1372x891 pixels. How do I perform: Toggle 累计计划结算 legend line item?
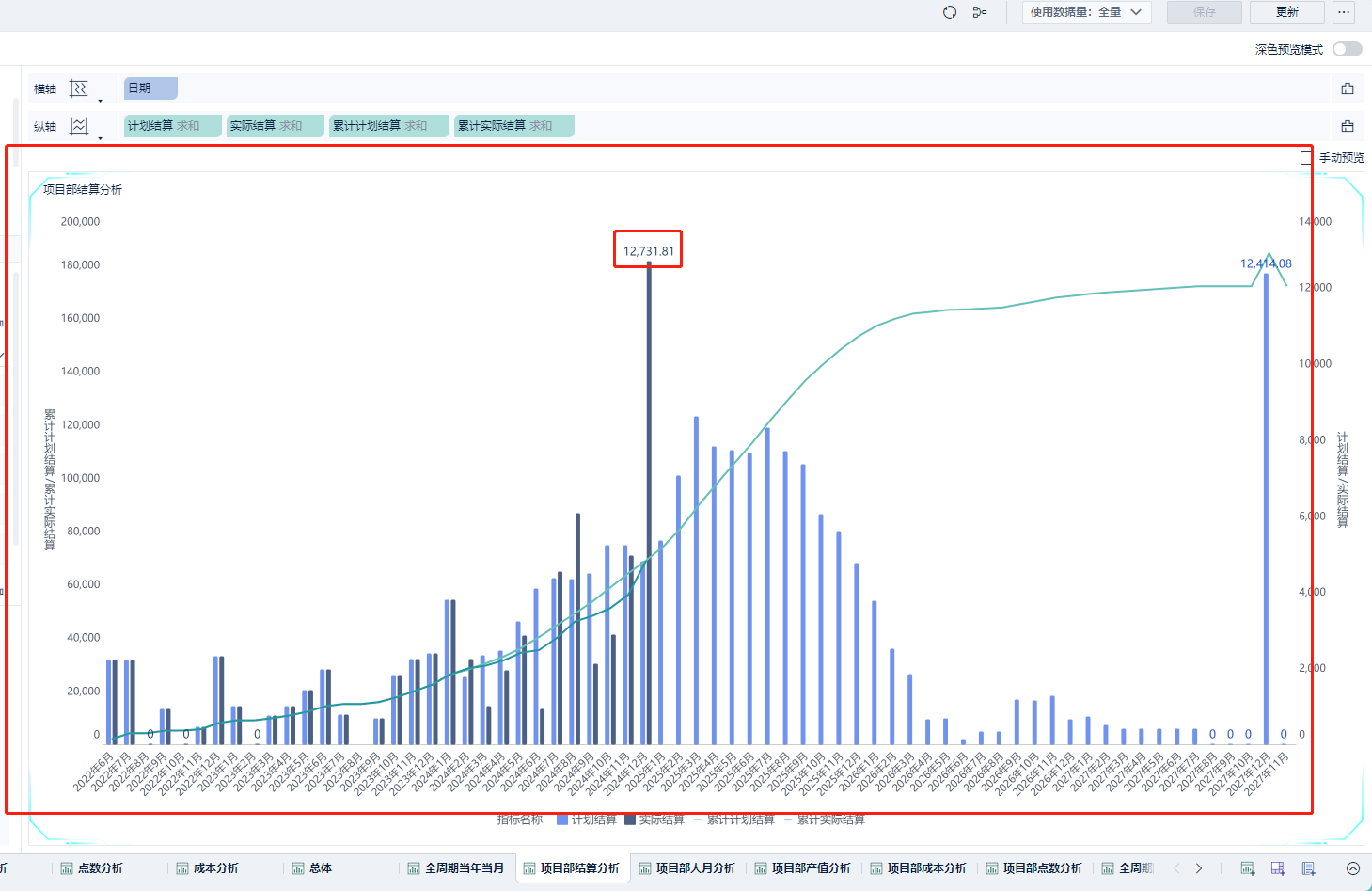pos(734,819)
